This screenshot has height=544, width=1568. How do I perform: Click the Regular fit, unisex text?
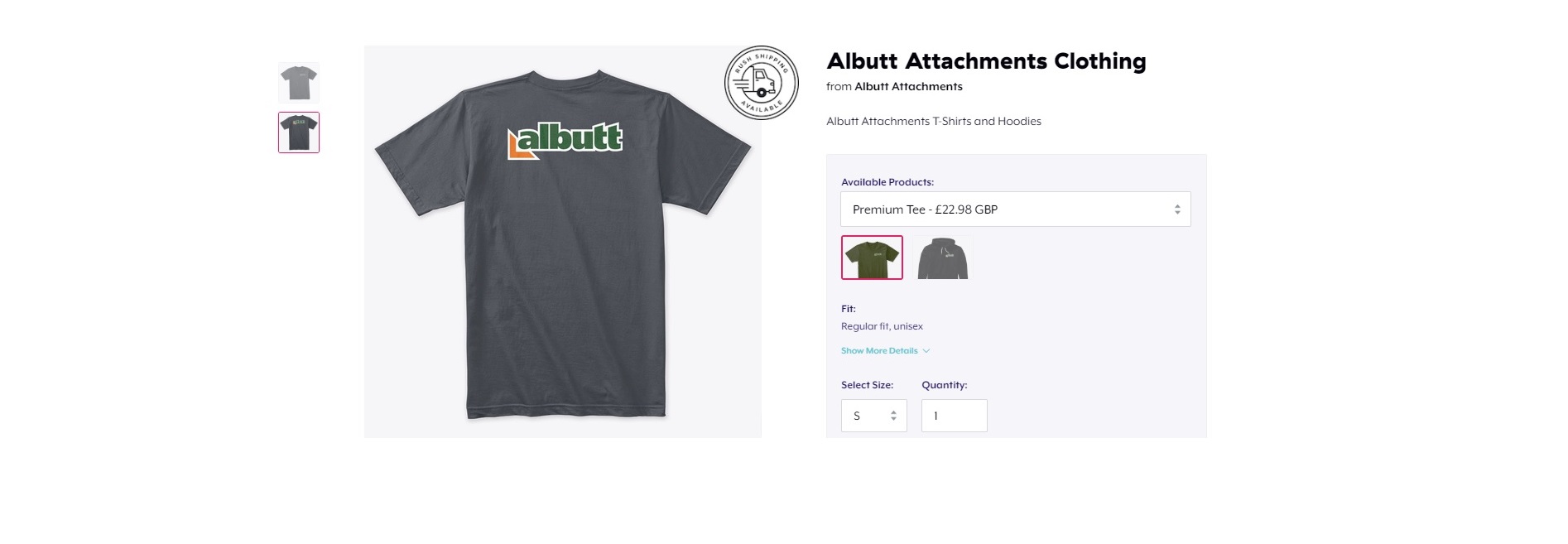882,326
